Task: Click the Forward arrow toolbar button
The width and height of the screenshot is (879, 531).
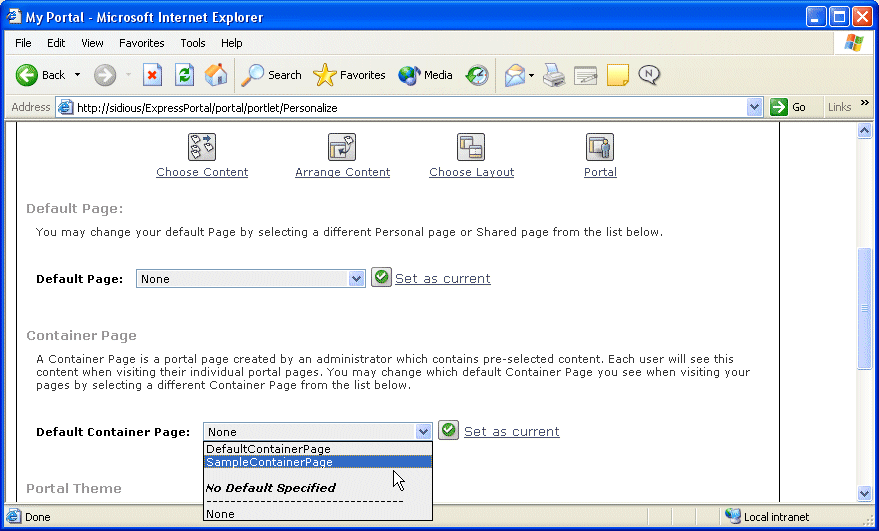Action: click(105, 75)
